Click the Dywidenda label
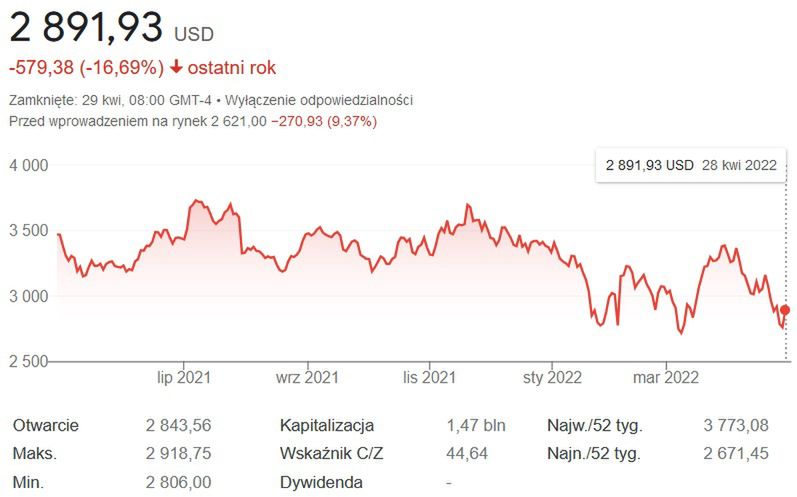Viewport: 797px width, 497px height. (322, 483)
